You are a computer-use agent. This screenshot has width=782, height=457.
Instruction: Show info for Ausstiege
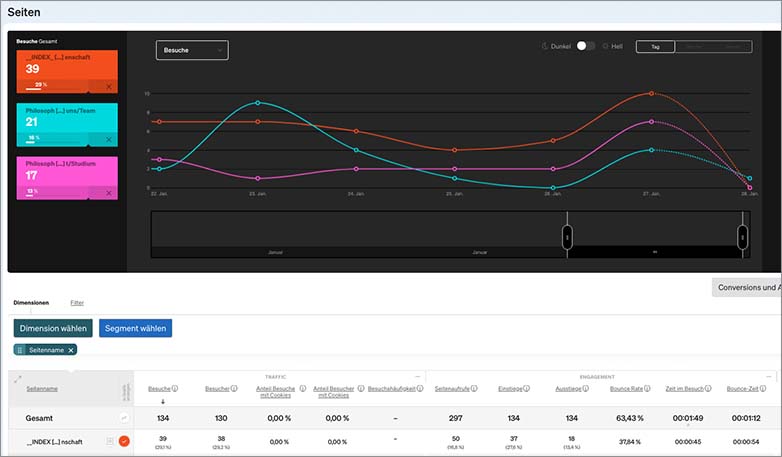tap(586, 389)
